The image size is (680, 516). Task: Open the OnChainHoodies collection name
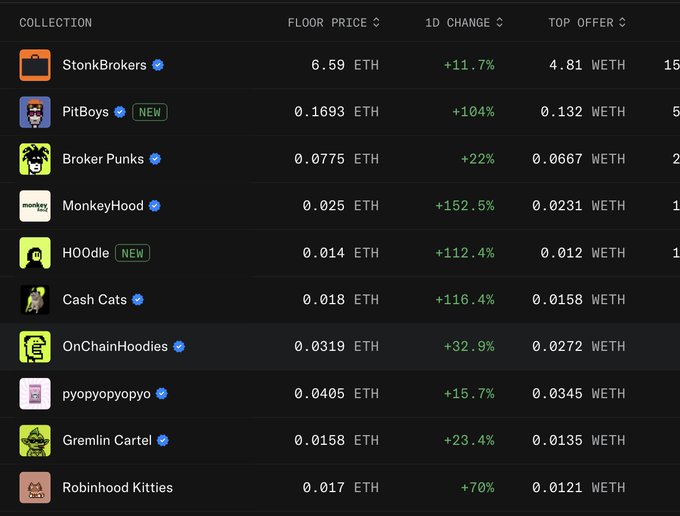[115, 346]
